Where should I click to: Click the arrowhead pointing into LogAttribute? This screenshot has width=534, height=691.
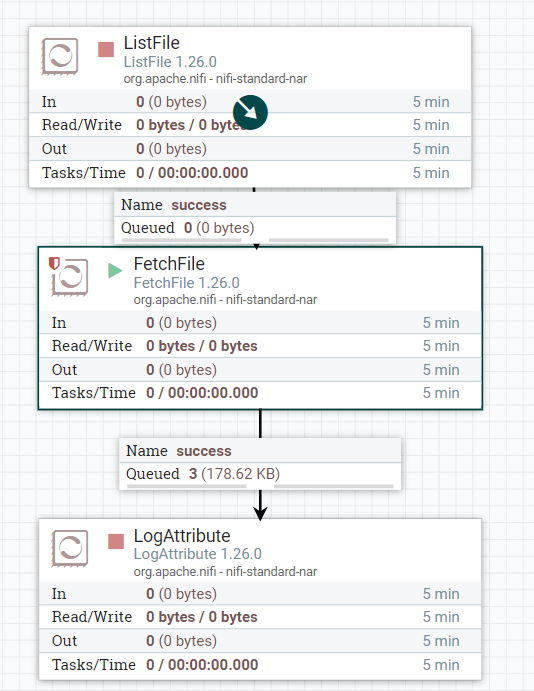click(260, 513)
